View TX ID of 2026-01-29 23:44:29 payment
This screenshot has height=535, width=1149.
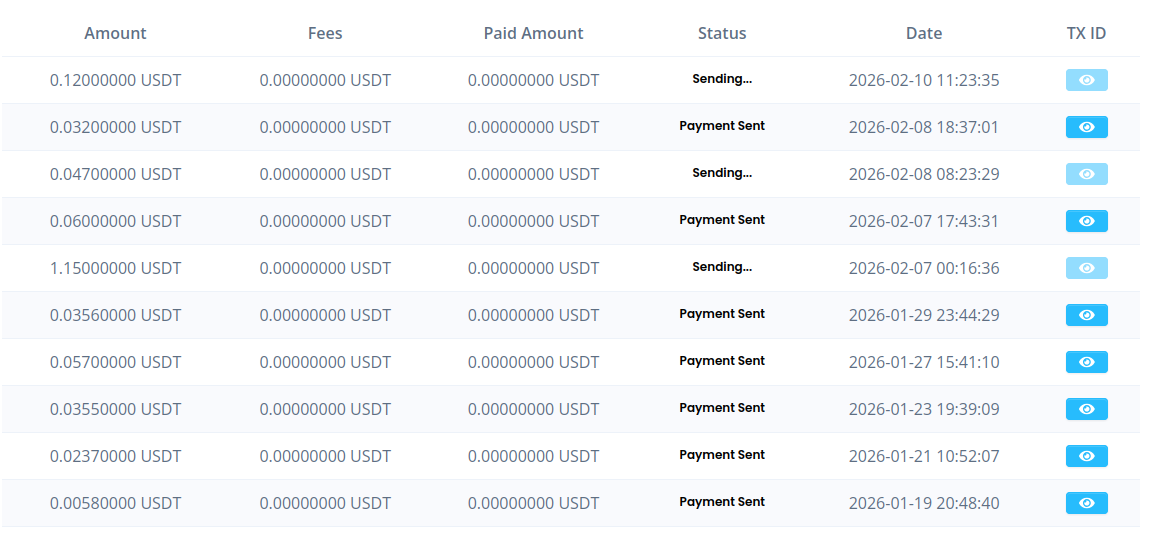click(1086, 315)
